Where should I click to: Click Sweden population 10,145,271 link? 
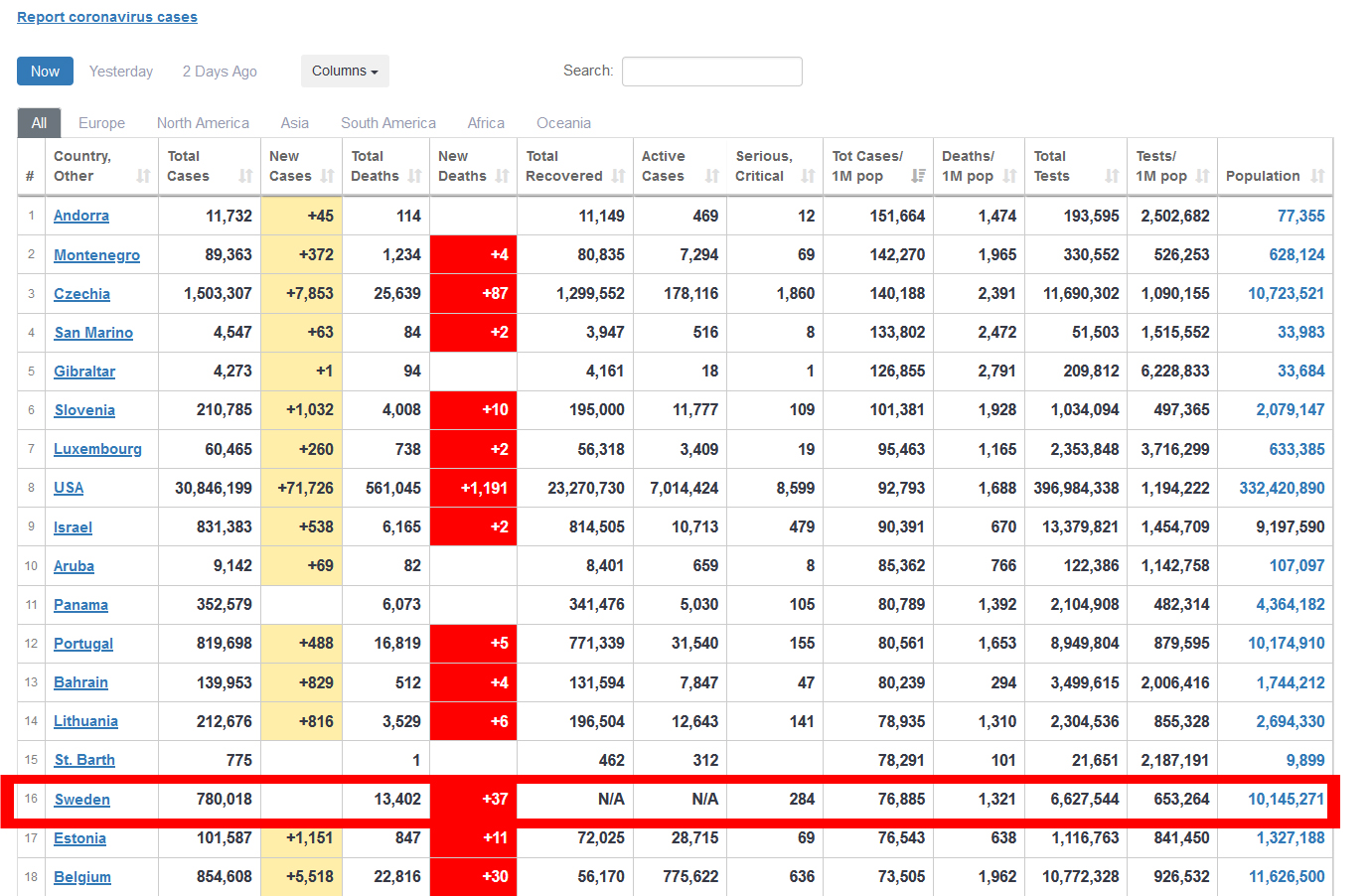[x=1287, y=799]
